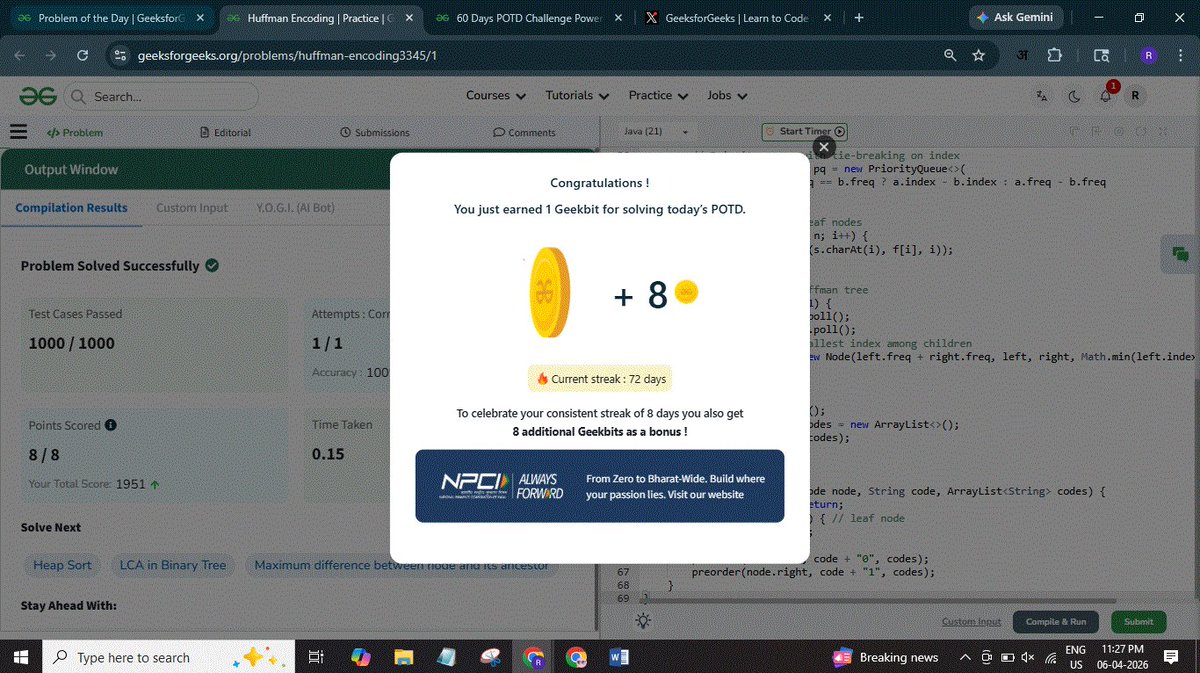Bookmark this page with the star icon
Image resolution: width=1200 pixels, height=673 pixels.
click(x=978, y=55)
